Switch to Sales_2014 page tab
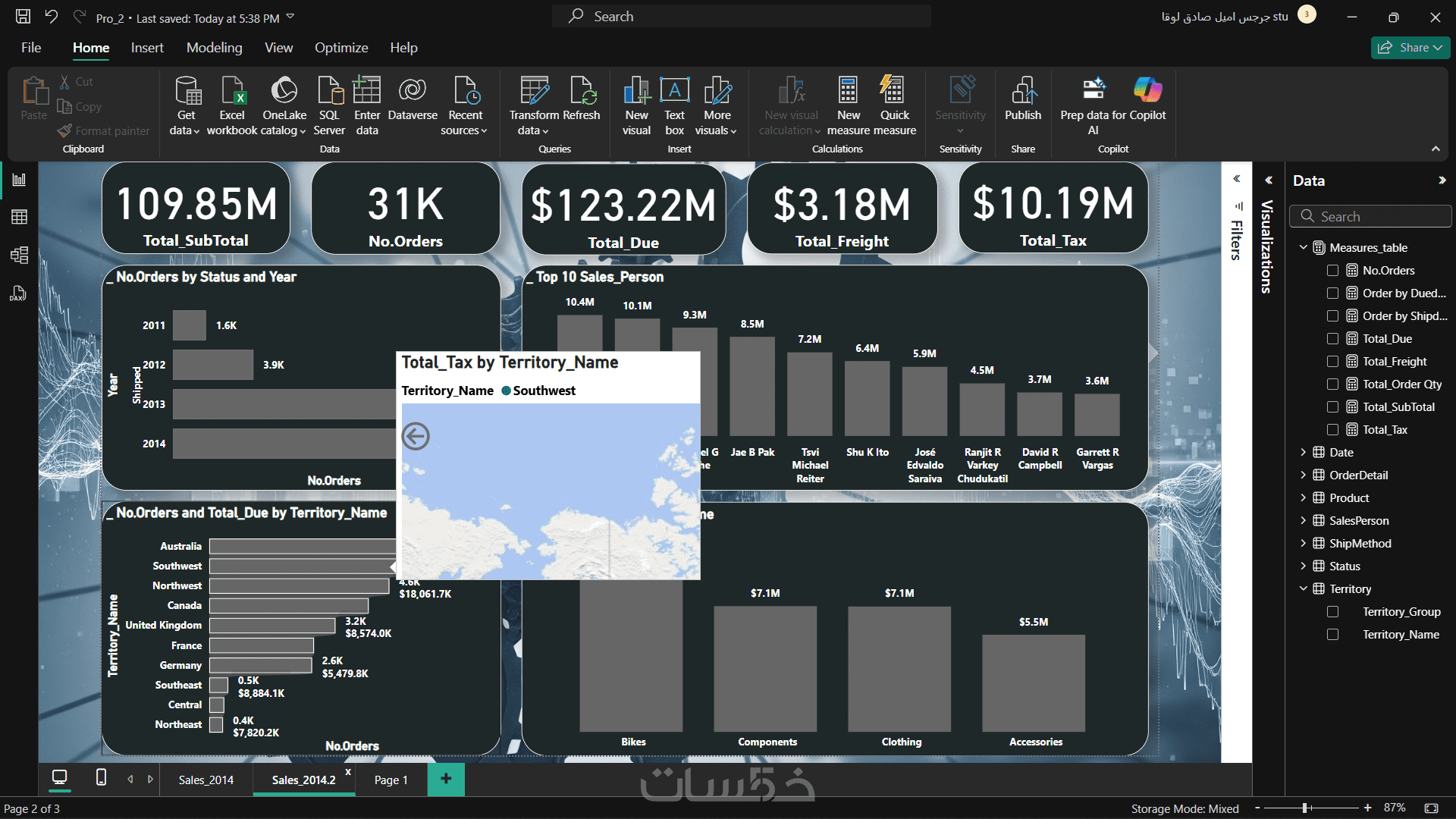 [x=206, y=780]
